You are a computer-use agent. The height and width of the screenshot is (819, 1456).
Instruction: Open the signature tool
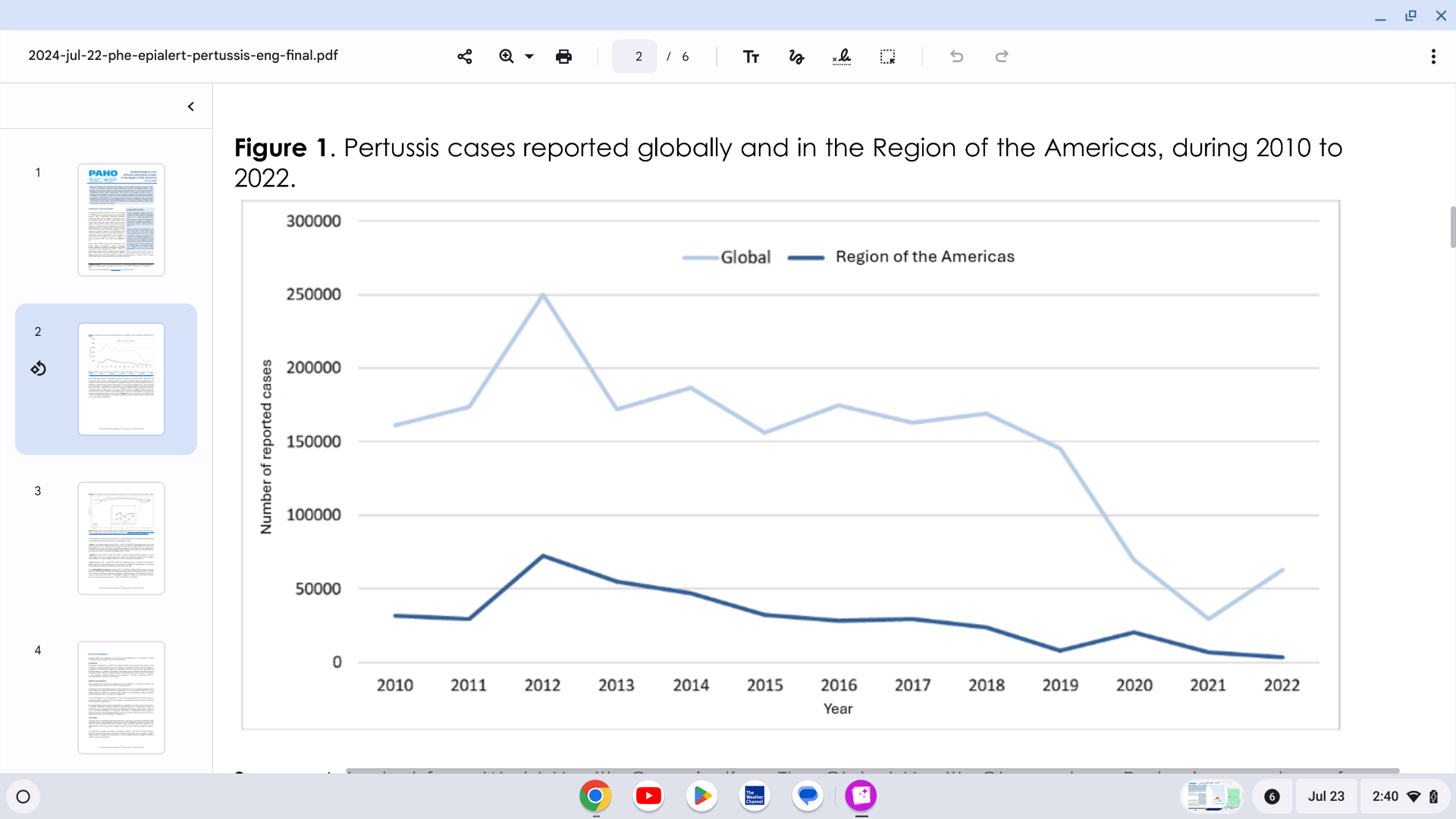(x=842, y=56)
